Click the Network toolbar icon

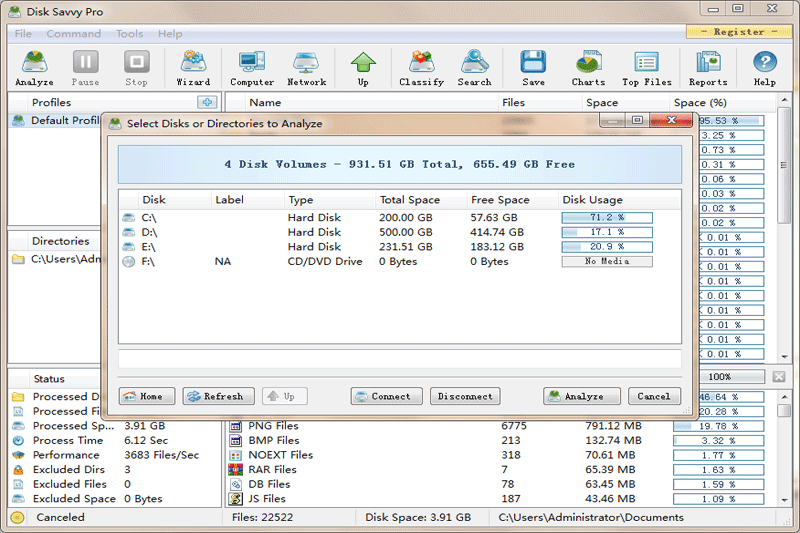coord(306,68)
